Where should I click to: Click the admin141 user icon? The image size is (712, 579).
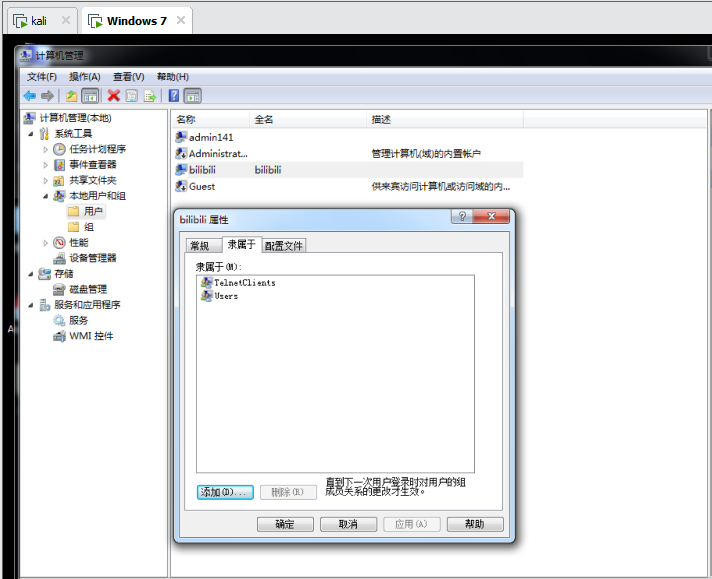coord(181,137)
